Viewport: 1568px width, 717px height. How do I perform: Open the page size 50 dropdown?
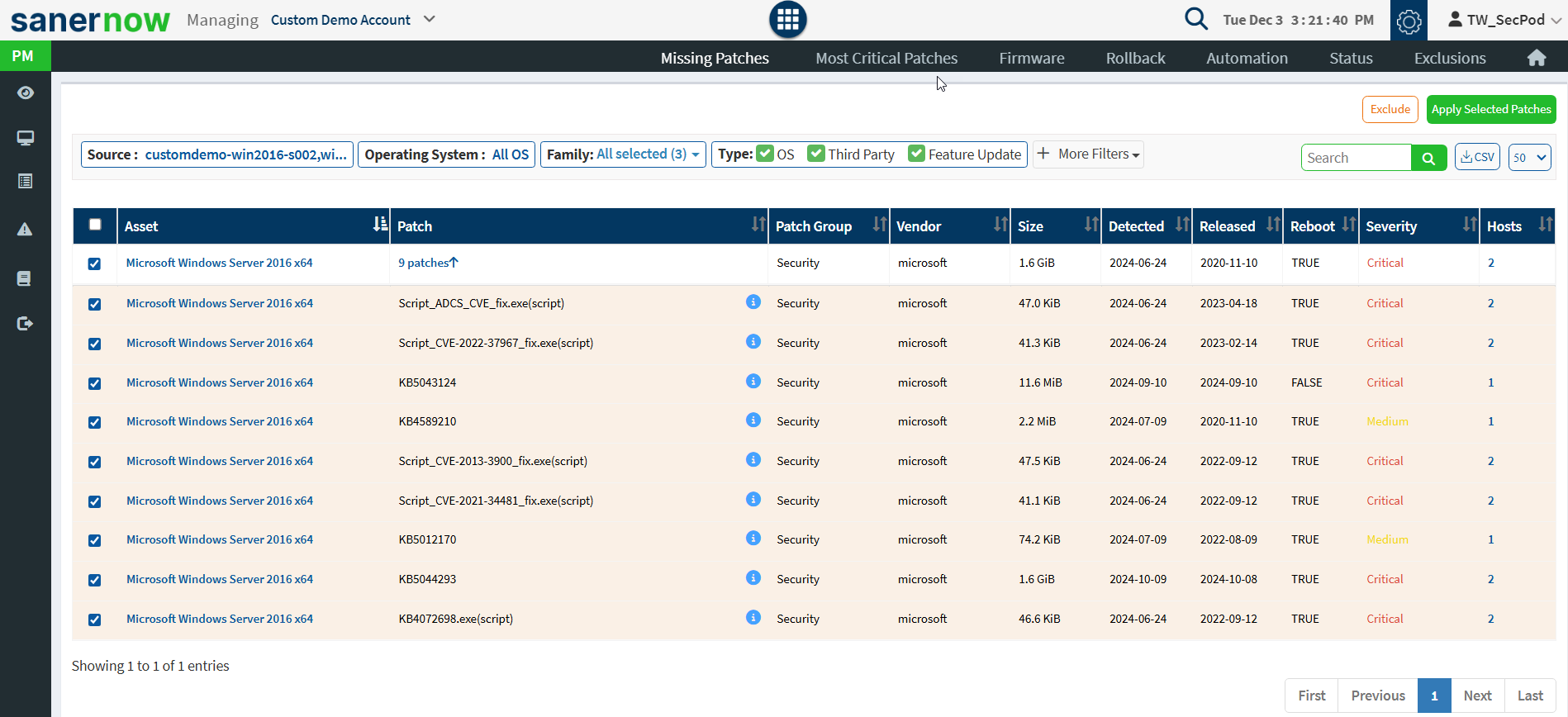click(x=1529, y=158)
